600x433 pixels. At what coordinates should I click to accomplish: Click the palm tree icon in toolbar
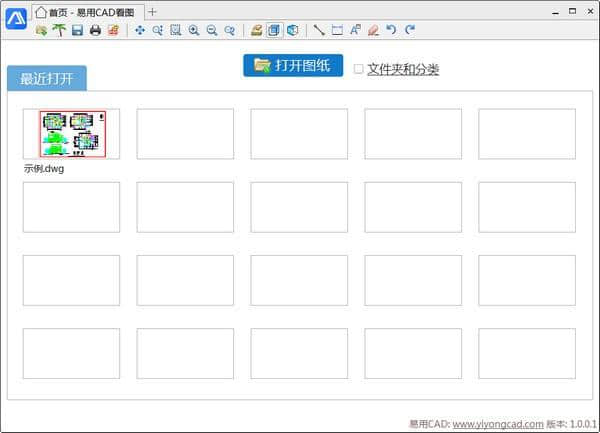point(59,31)
